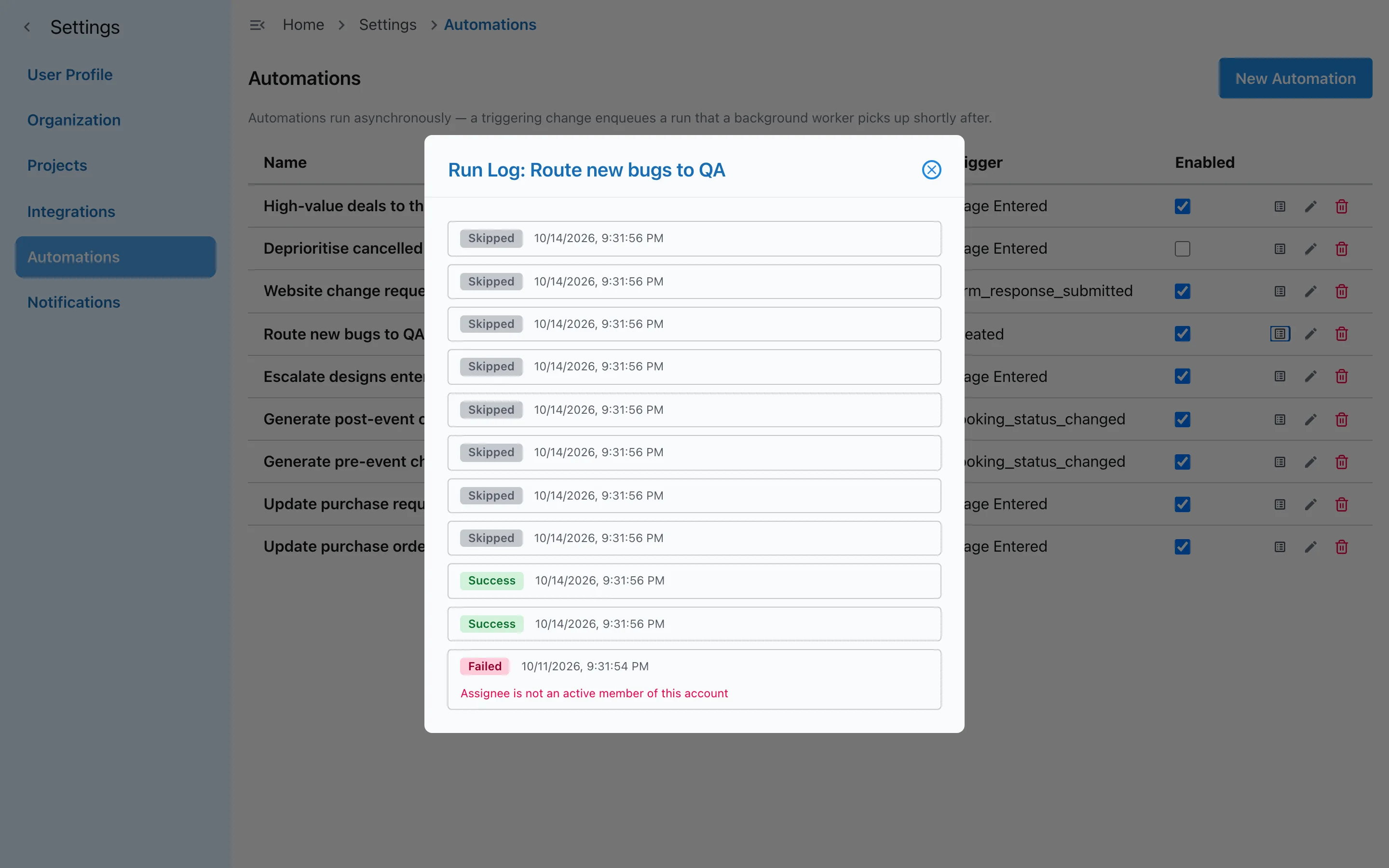Close the Run Log dialog
This screenshot has width=1389, height=868.
(931, 169)
